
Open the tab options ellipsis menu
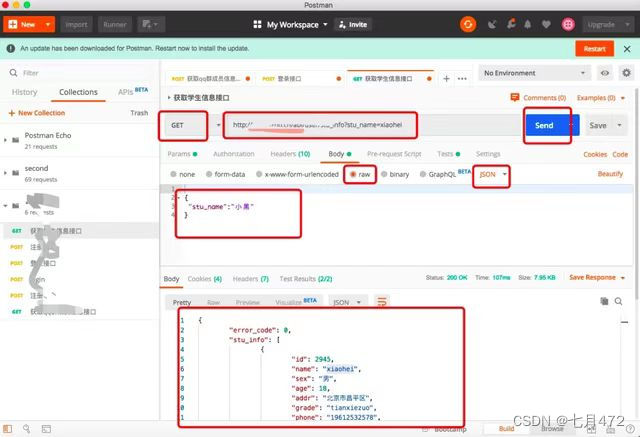(462, 79)
